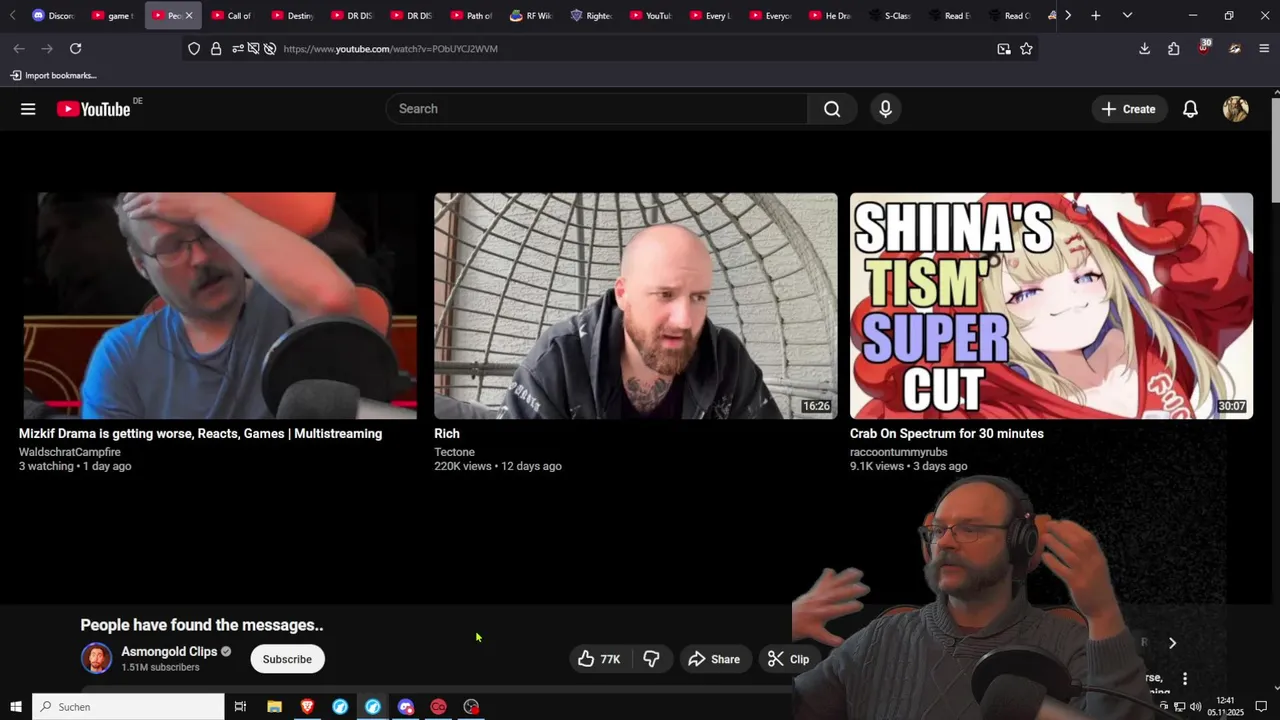Click the Clip scissors button
1280x720 pixels.
click(788, 659)
